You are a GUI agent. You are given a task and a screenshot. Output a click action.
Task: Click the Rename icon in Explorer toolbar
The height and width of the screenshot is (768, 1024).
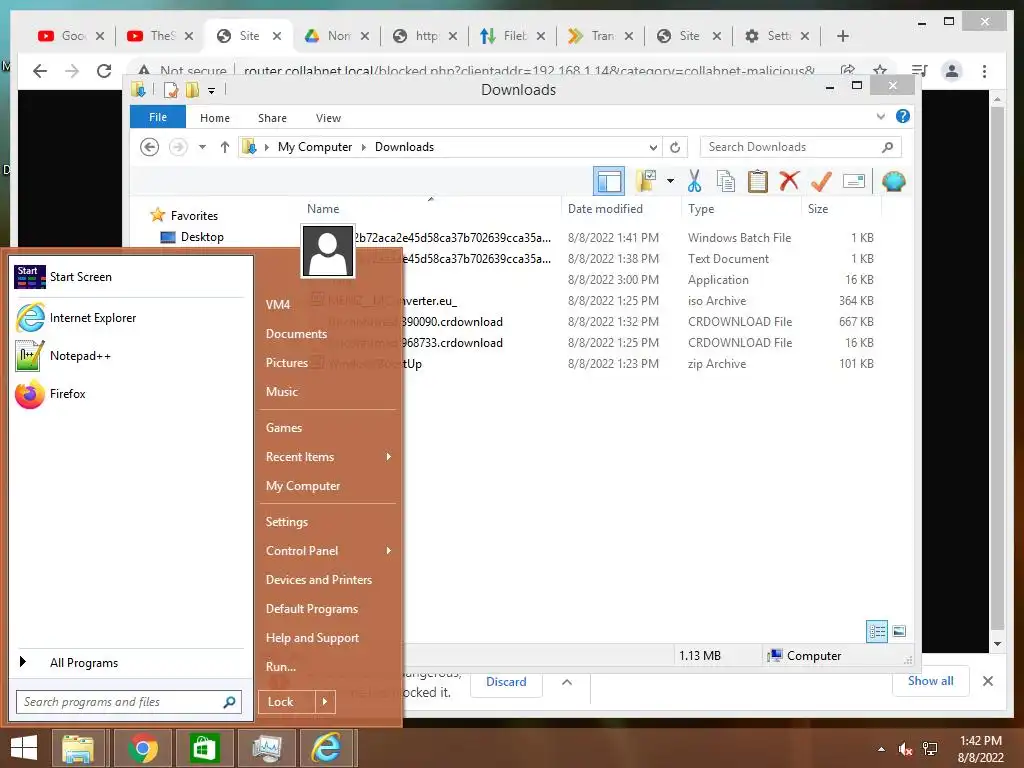(854, 181)
